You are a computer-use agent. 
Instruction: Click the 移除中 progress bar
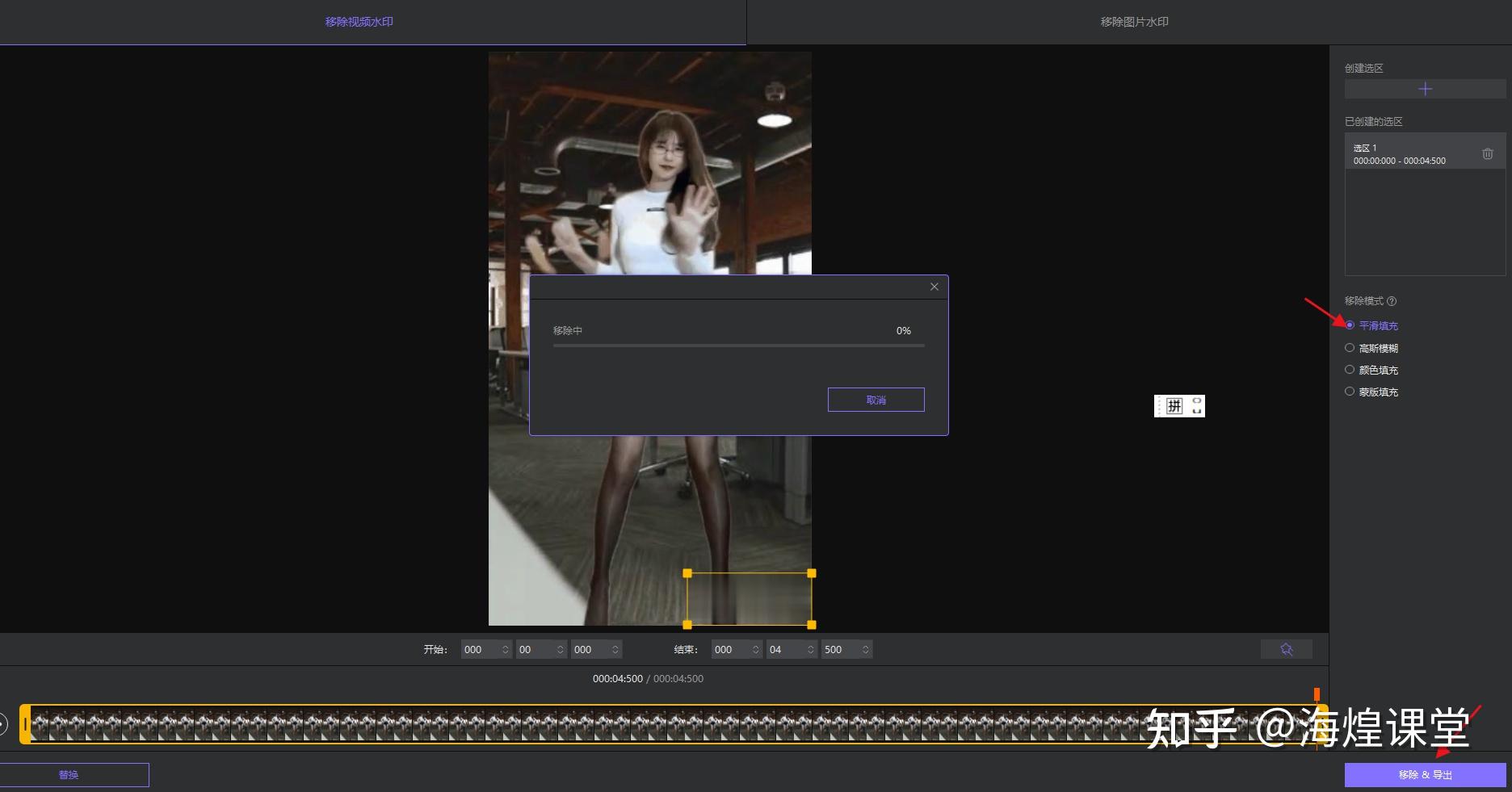click(738, 346)
